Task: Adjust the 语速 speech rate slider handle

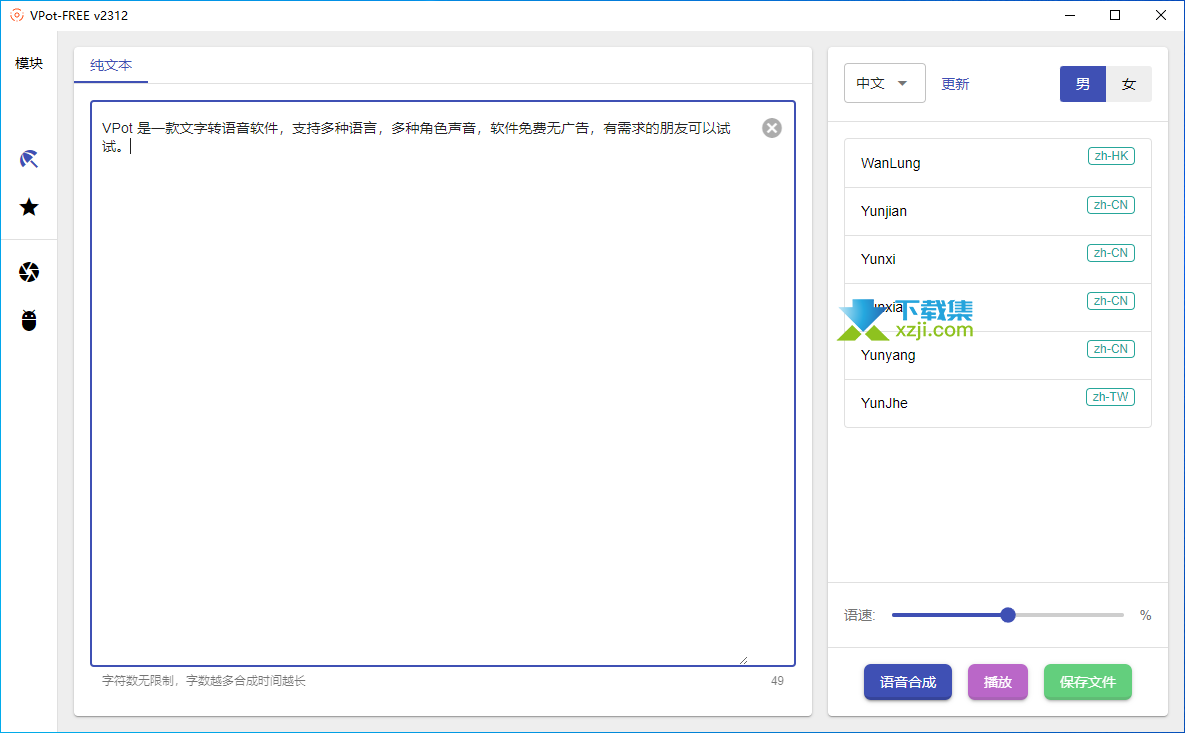Action: [1007, 615]
